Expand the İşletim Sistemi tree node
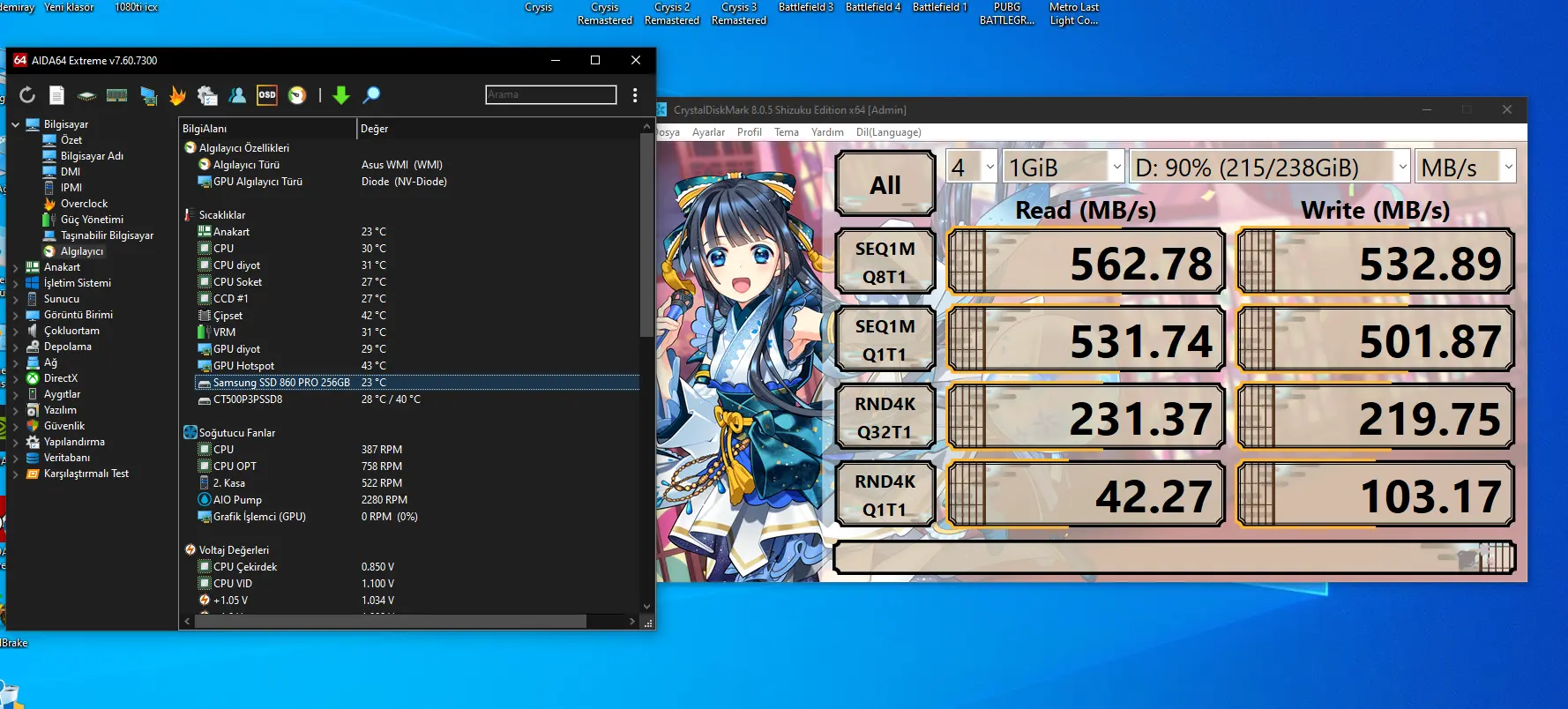 (x=16, y=283)
